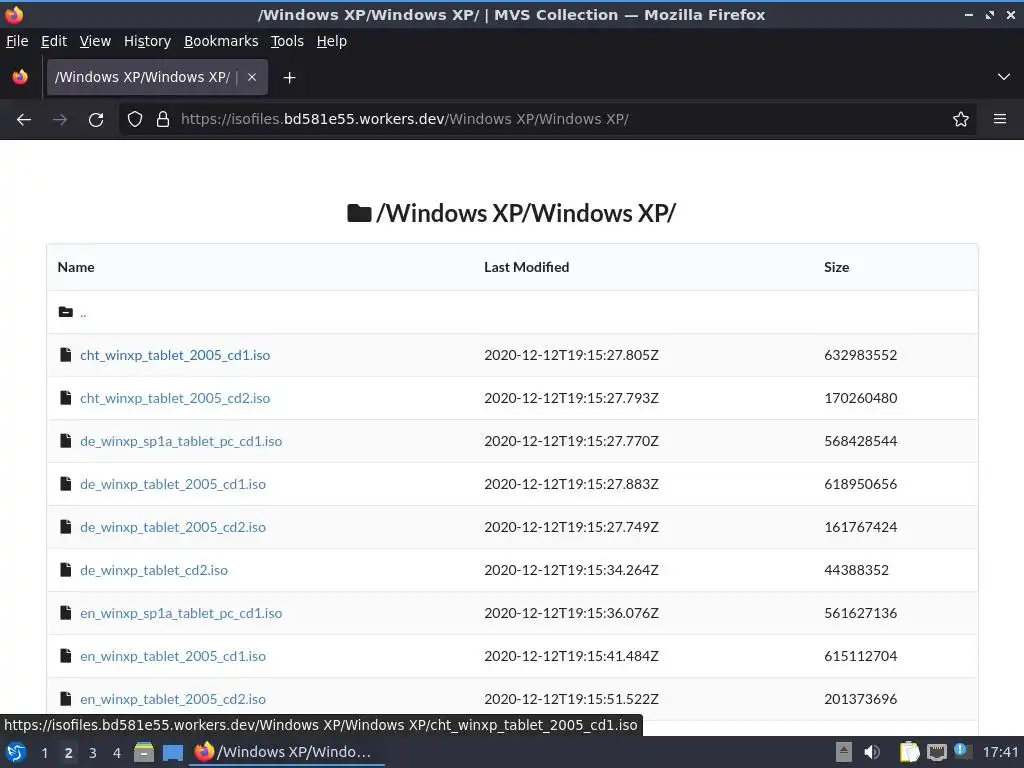Screen dimensions: 1024x768
Task: Click the show desktop taskbar icon
Action: pyautogui.click(x=173, y=753)
